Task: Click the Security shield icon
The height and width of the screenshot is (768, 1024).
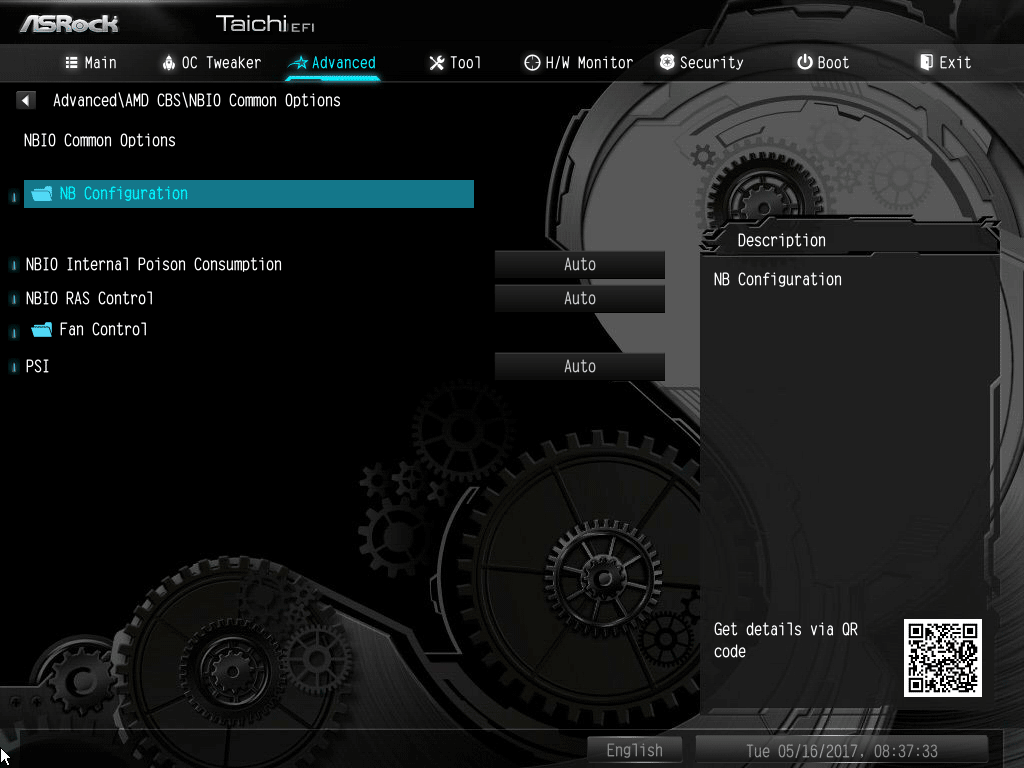Action: click(x=667, y=62)
